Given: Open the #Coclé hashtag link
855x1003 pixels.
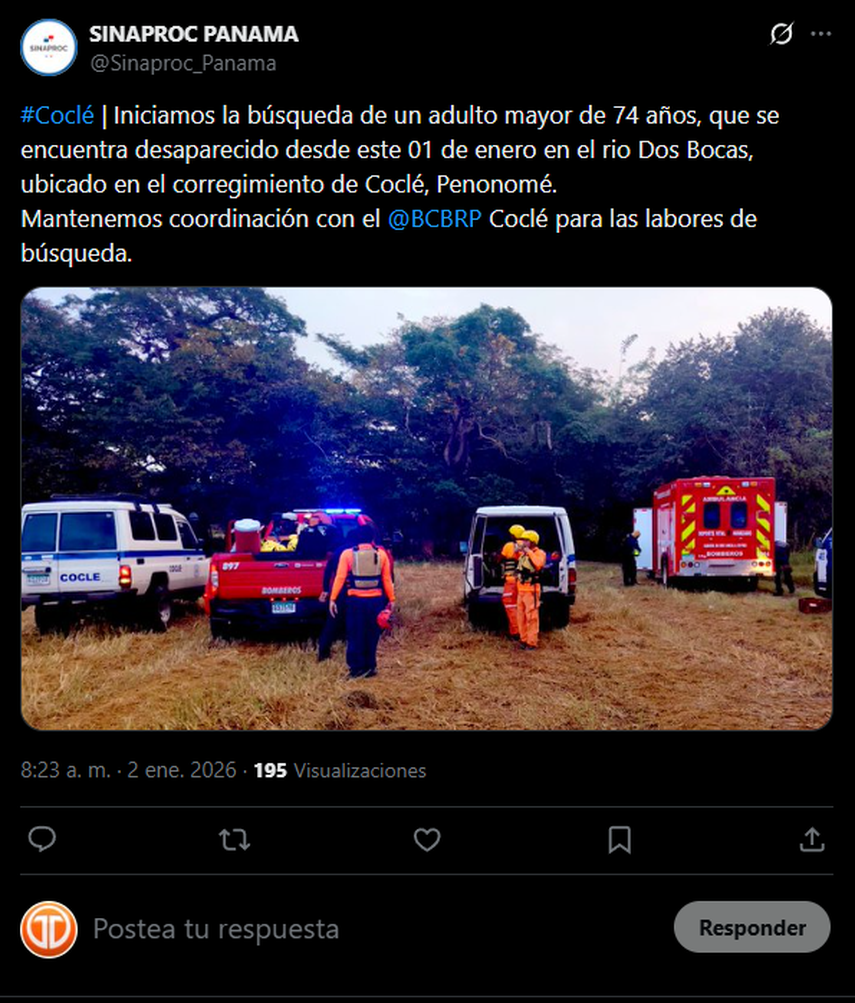Looking at the screenshot, I should 58,115.
